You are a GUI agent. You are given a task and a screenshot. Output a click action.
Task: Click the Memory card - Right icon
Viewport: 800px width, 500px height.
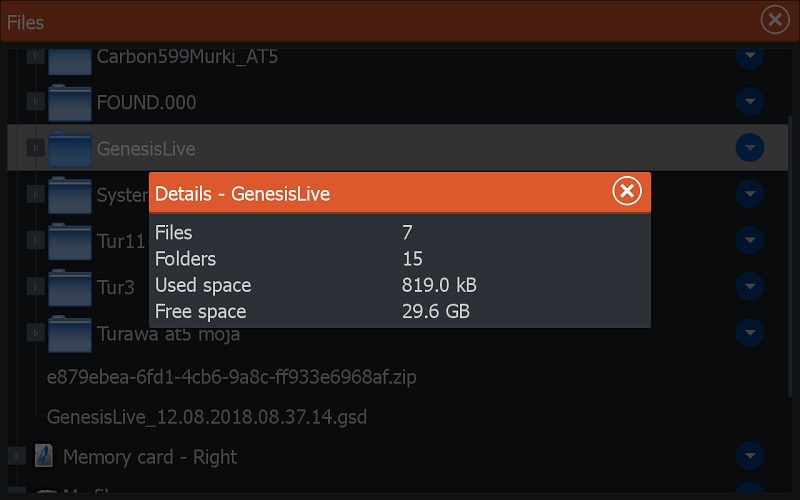point(44,457)
